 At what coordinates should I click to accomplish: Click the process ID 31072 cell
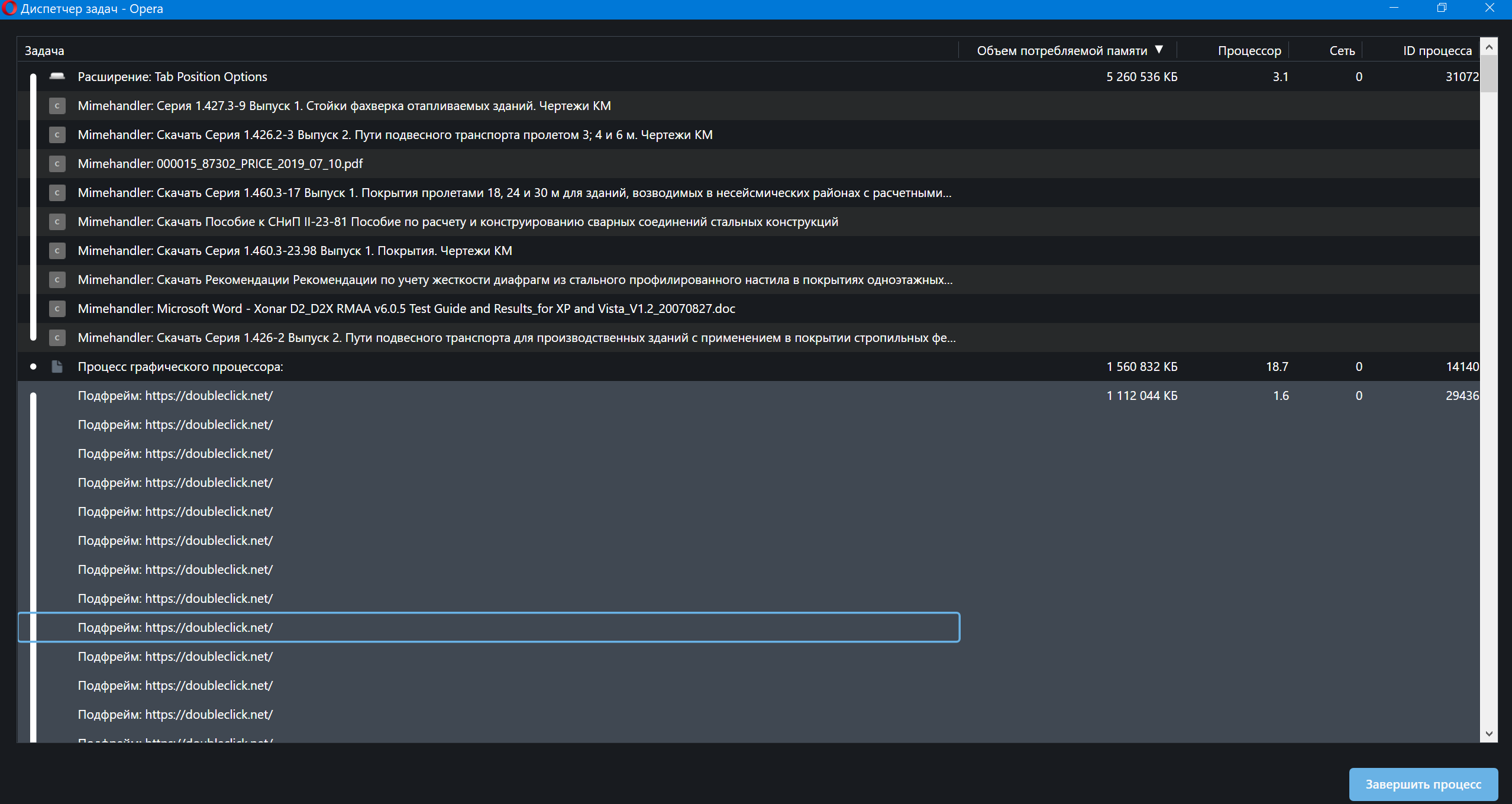(x=1462, y=77)
